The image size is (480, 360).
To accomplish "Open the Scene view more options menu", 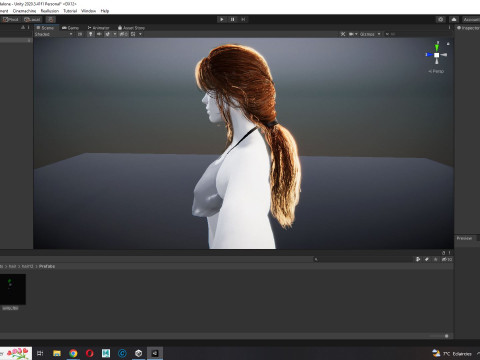I will (449, 28).
